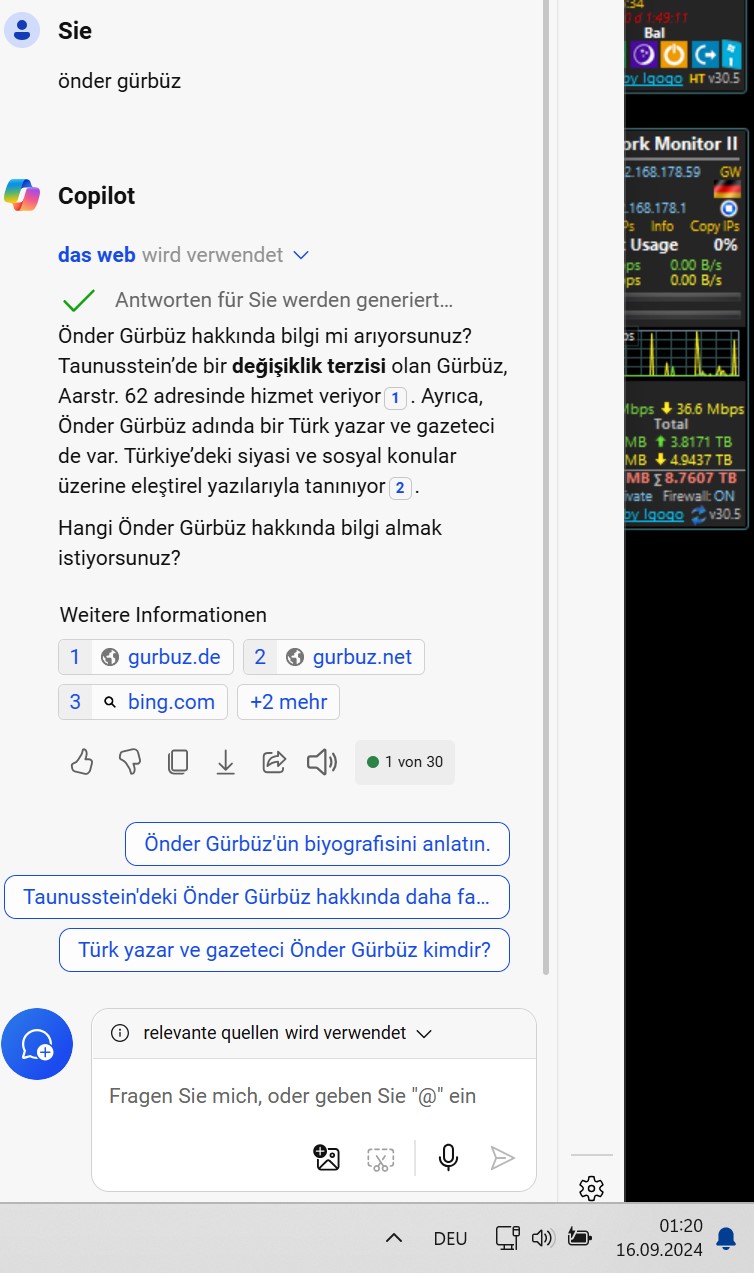Show hidden tray icons with caret
Screen dimensions: 754x1273
coord(394,1238)
